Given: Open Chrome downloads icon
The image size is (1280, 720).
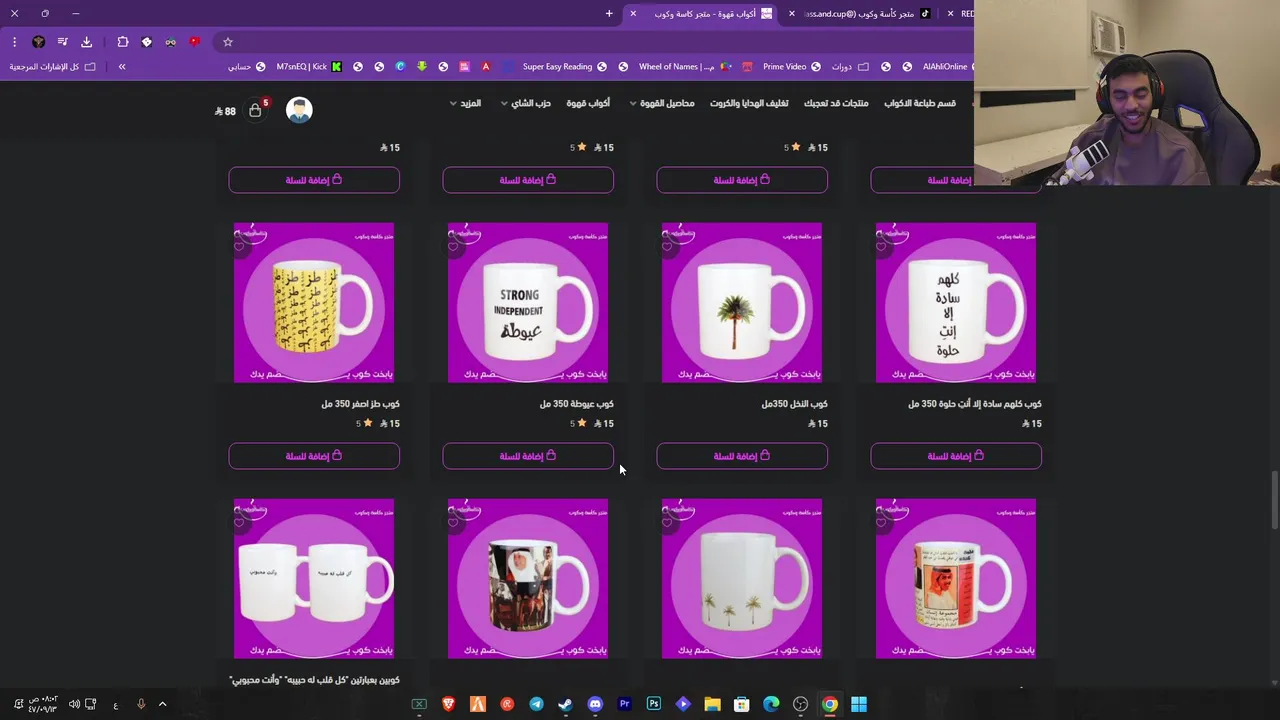Looking at the screenshot, I should 86,42.
